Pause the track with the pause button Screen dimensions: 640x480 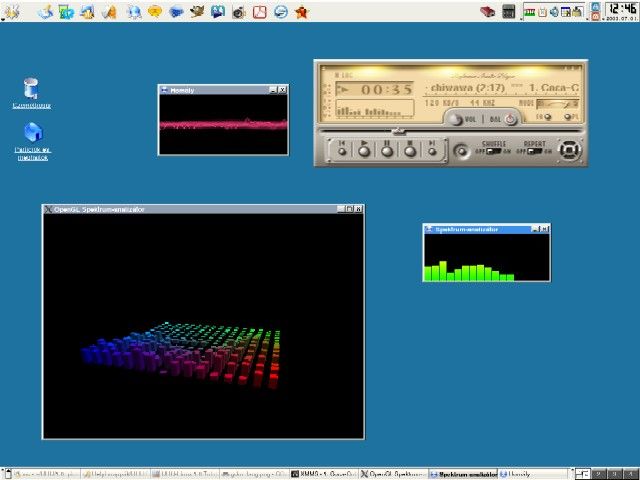click(387, 149)
